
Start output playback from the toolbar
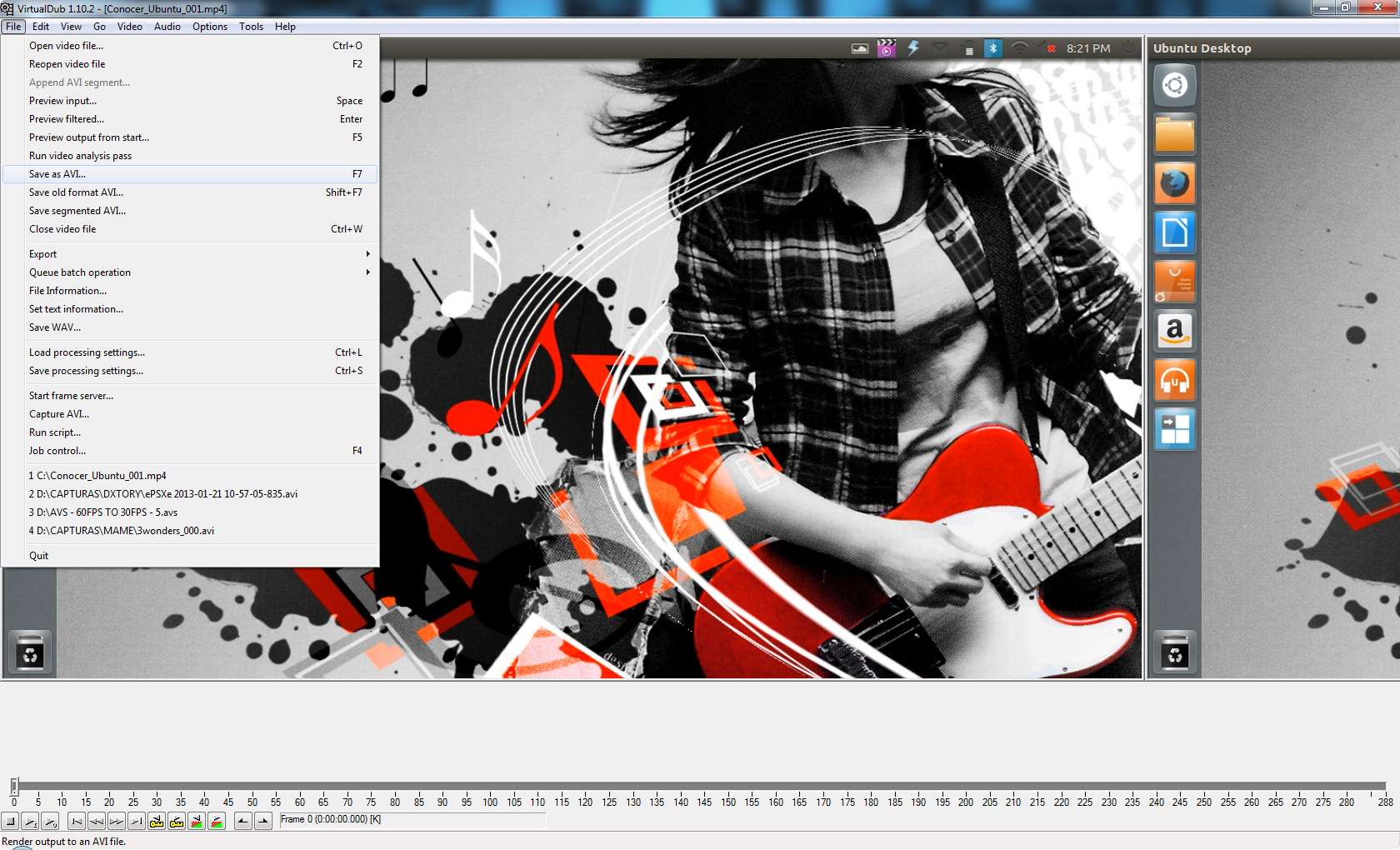(50, 822)
